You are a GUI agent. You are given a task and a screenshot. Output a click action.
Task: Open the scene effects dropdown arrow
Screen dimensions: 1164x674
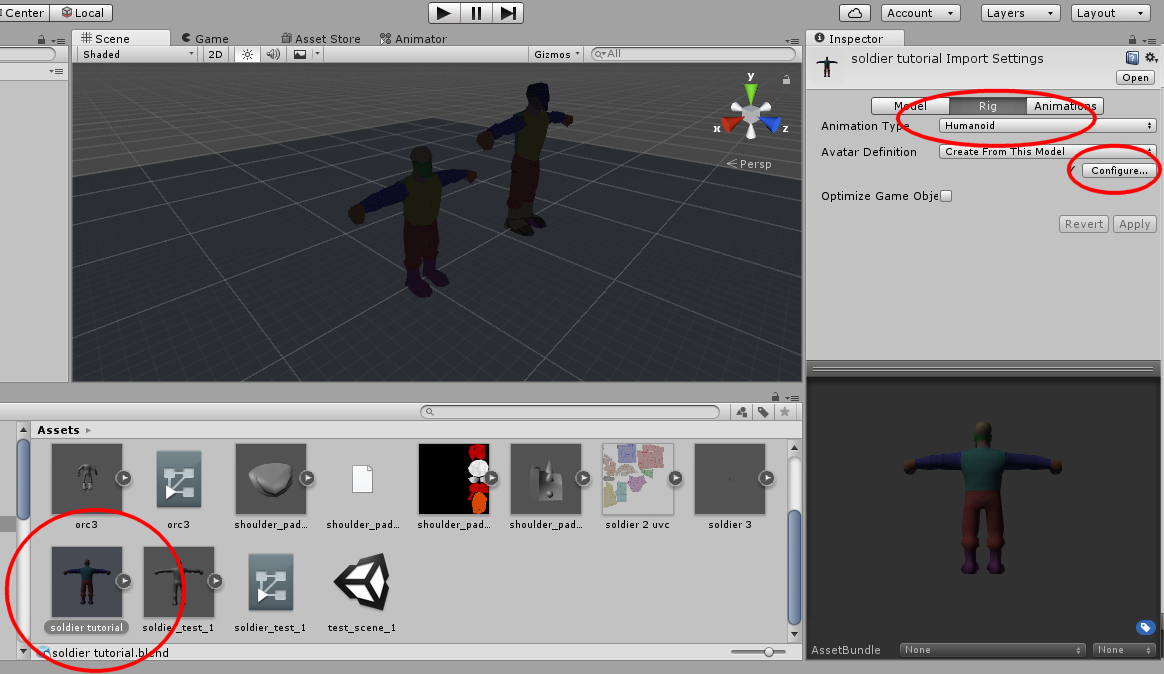(x=317, y=54)
